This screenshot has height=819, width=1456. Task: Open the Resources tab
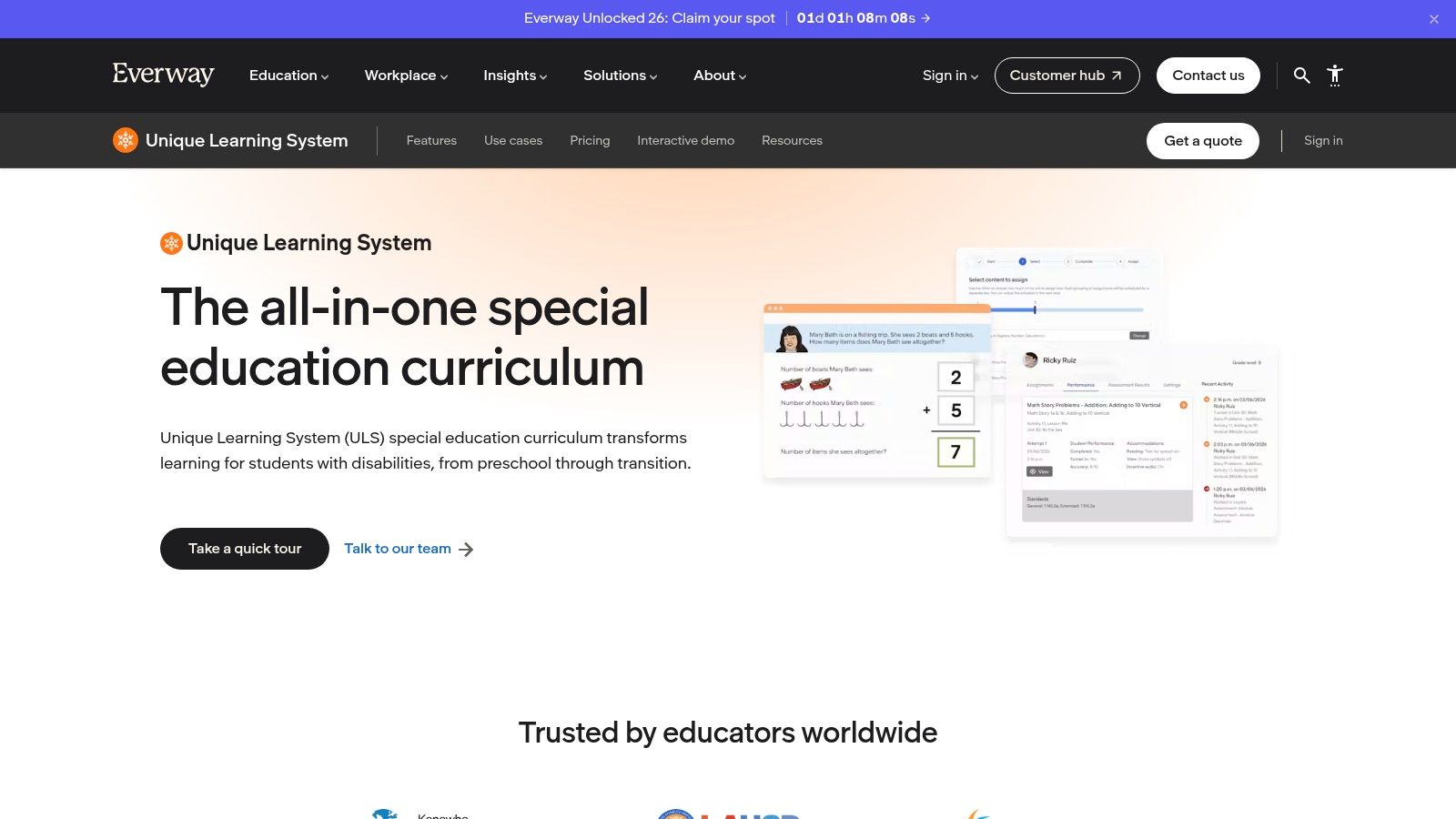click(792, 140)
